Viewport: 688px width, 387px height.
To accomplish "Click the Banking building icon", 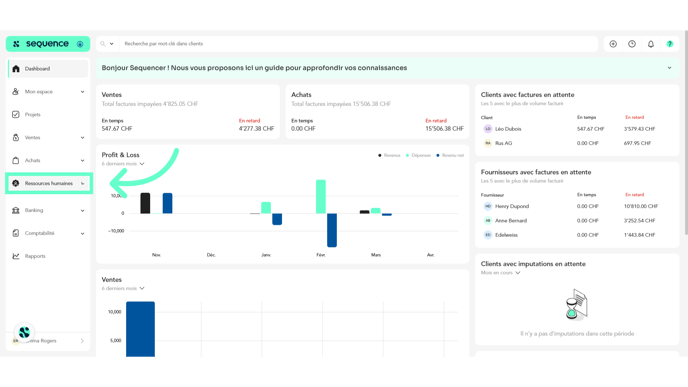I will click(x=16, y=210).
